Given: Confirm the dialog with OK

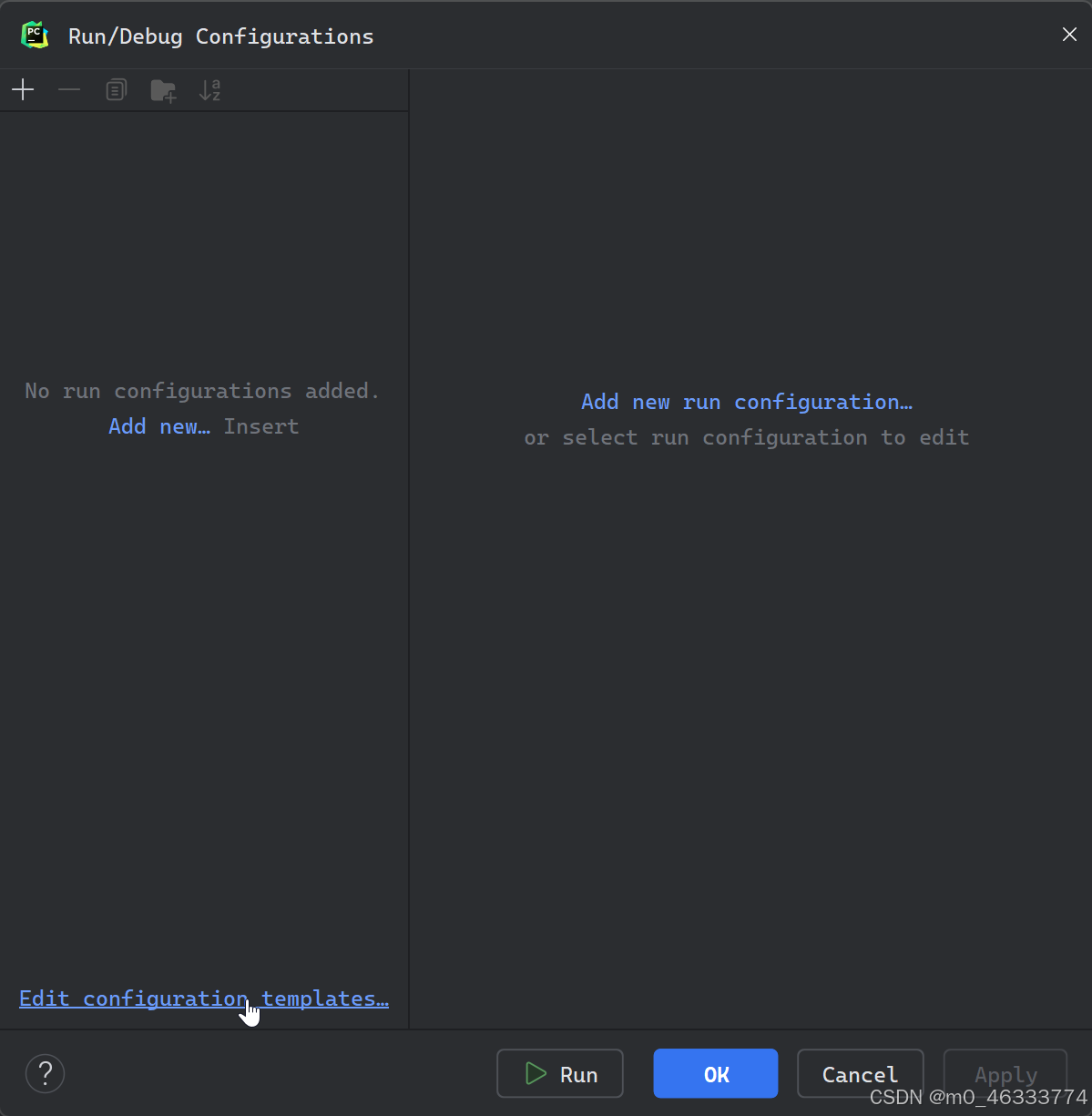Looking at the screenshot, I should (x=715, y=1073).
